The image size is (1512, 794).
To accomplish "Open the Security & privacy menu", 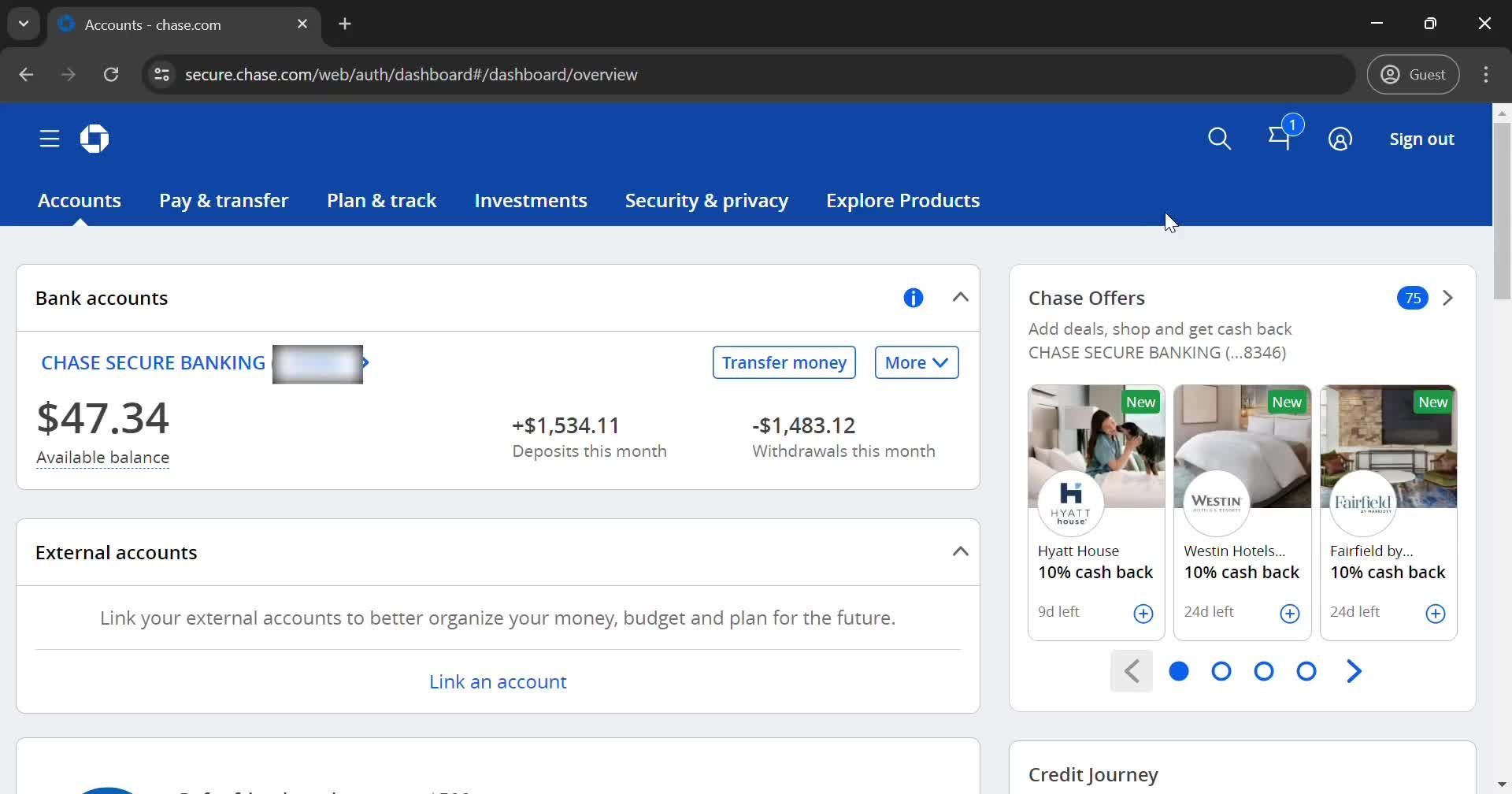I will tap(706, 200).
